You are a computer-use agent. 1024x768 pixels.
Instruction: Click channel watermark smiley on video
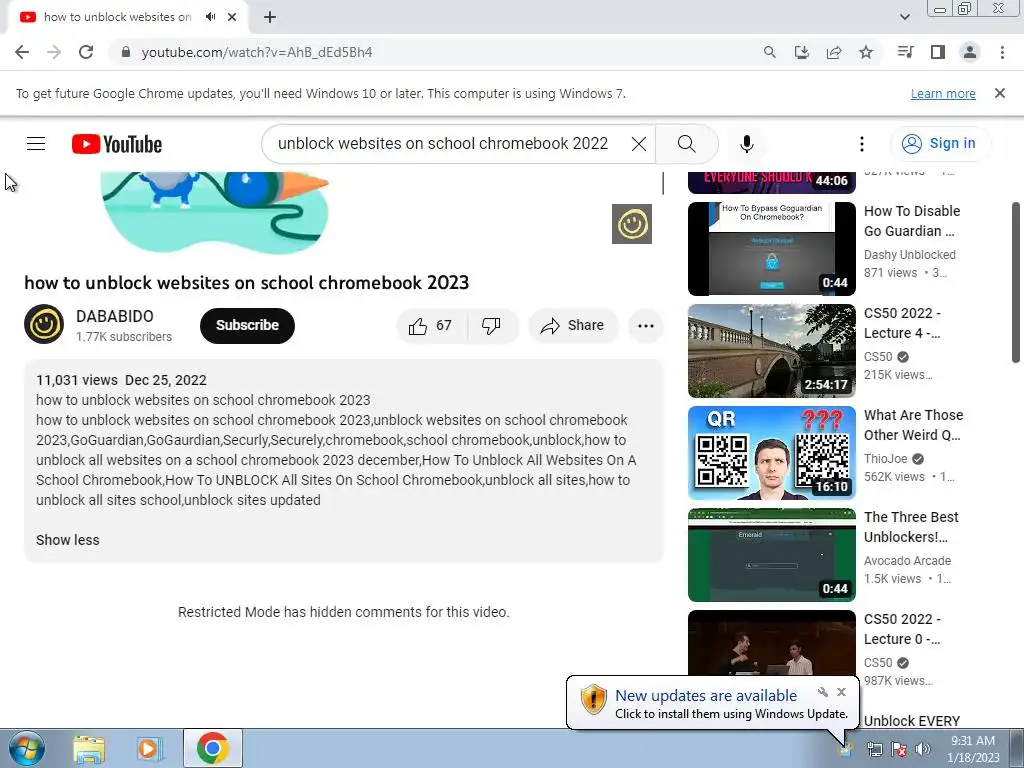click(x=632, y=224)
